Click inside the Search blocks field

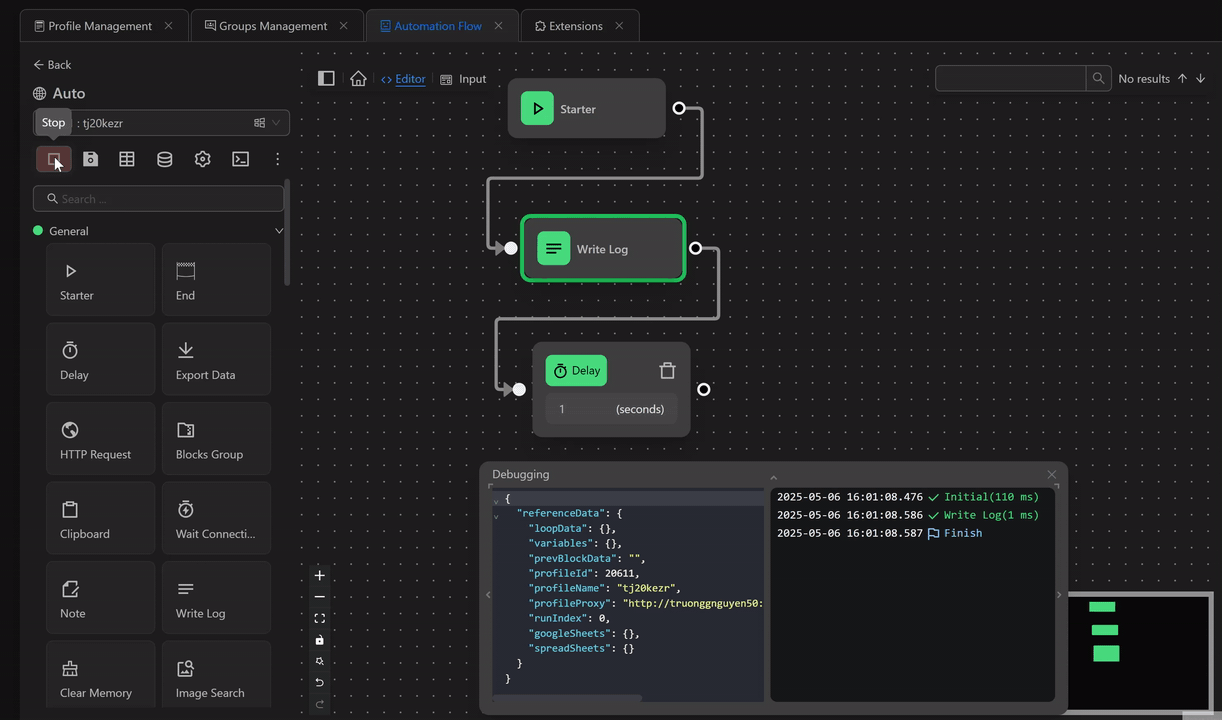point(158,198)
